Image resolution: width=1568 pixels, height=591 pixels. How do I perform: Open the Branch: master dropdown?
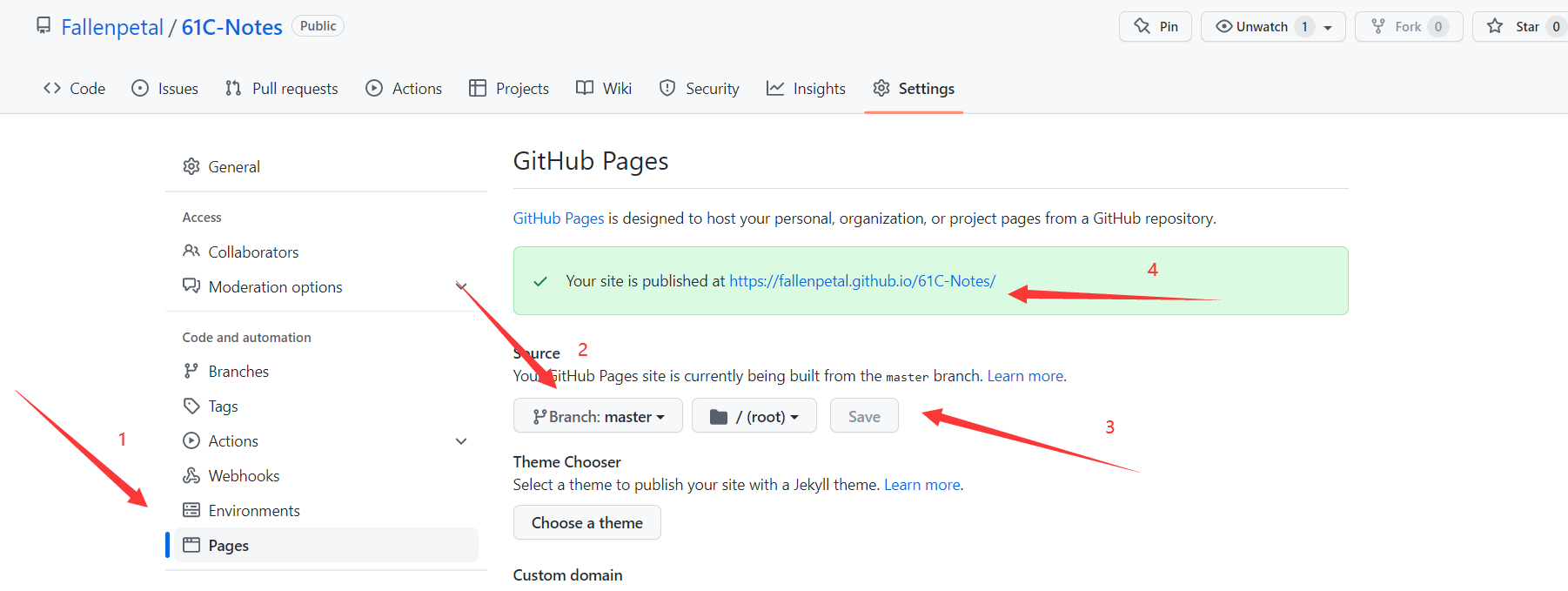pos(598,416)
